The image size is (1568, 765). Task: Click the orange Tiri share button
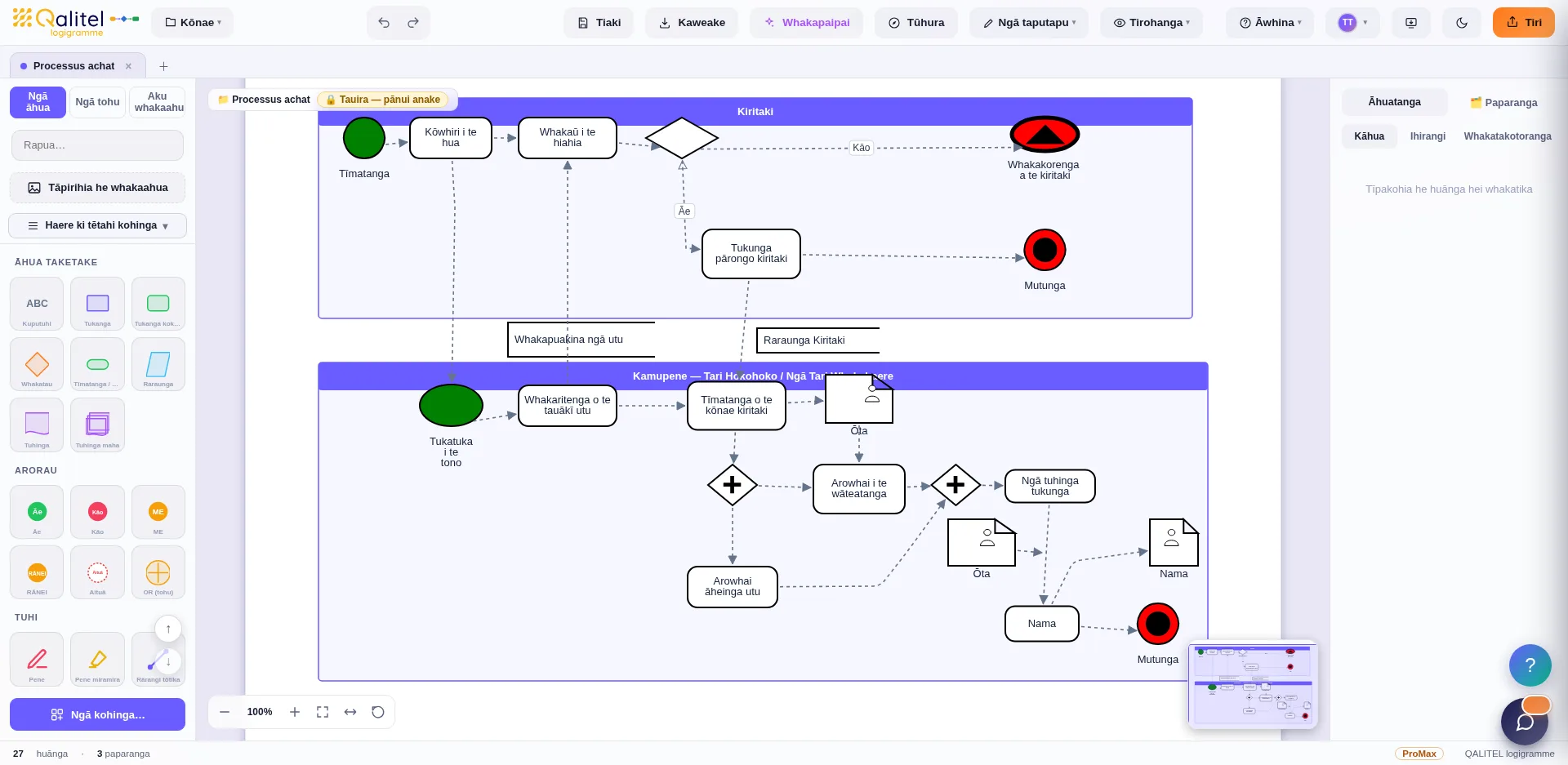(1524, 23)
